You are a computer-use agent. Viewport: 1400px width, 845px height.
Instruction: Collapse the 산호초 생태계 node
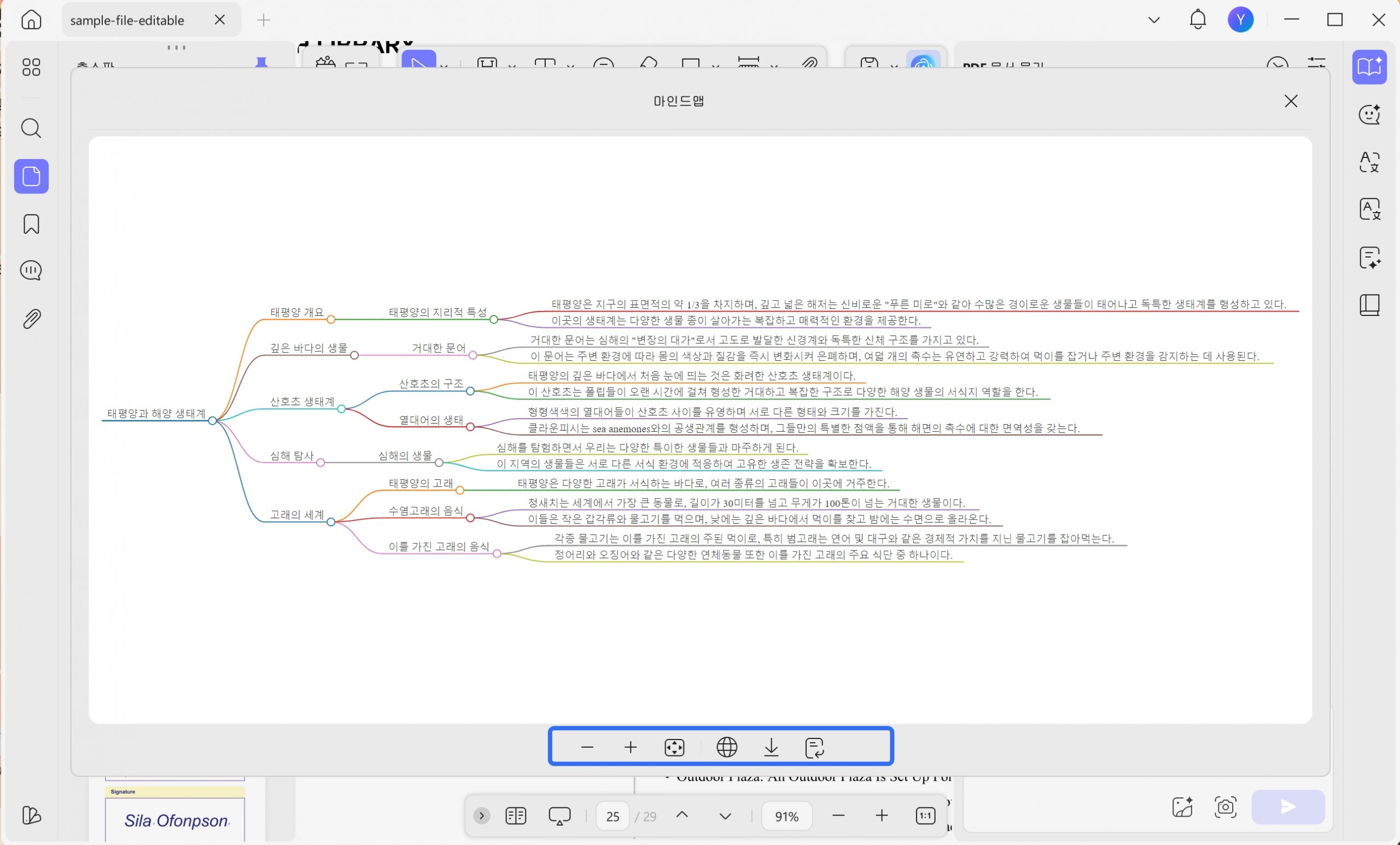[341, 409]
